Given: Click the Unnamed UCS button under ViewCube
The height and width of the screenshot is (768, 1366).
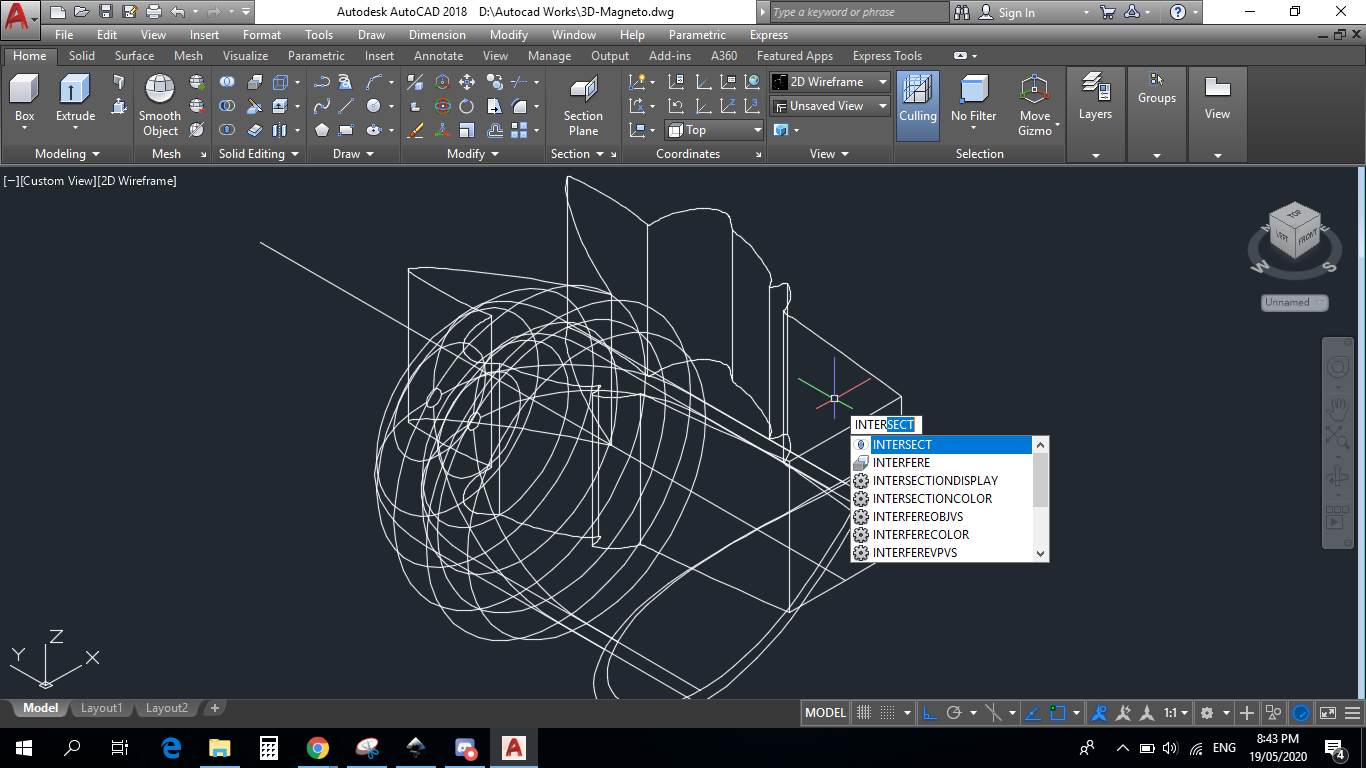Looking at the screenshot, I should point(1294,302).
